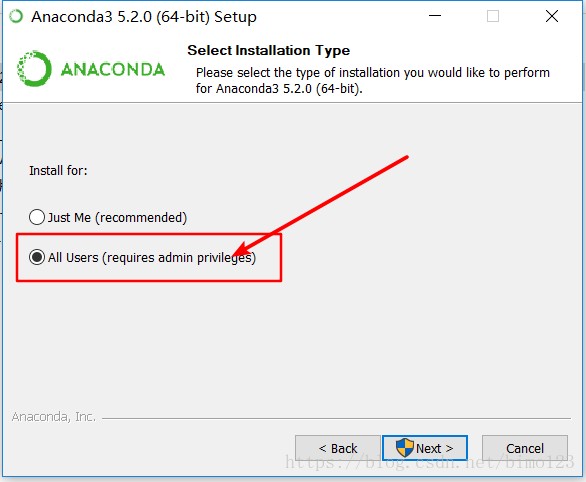Click the All Users admin privileges label
The width and height of the screenshot is (586, 482).
152,257
